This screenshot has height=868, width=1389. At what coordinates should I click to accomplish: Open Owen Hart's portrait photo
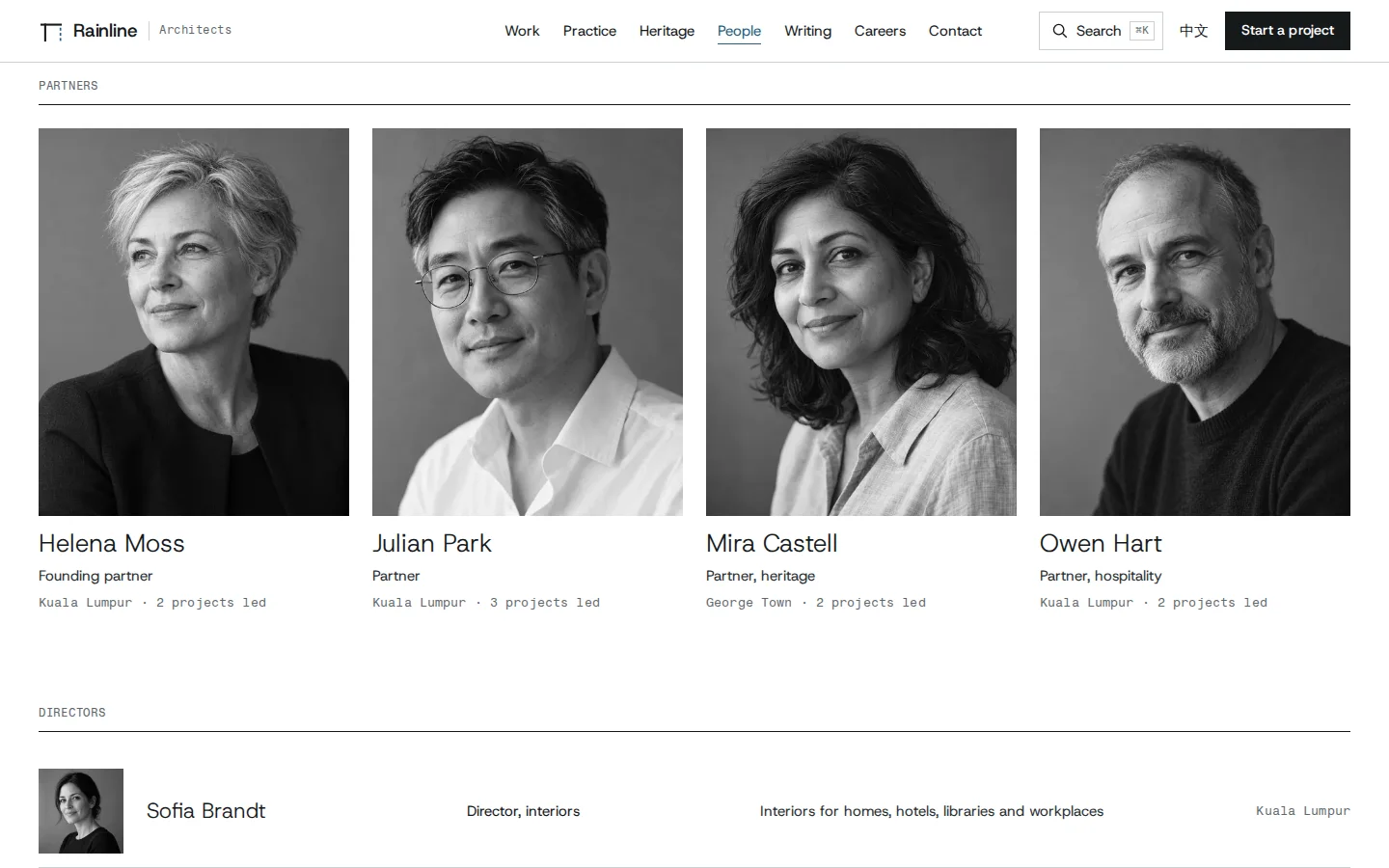point(1195,322)
